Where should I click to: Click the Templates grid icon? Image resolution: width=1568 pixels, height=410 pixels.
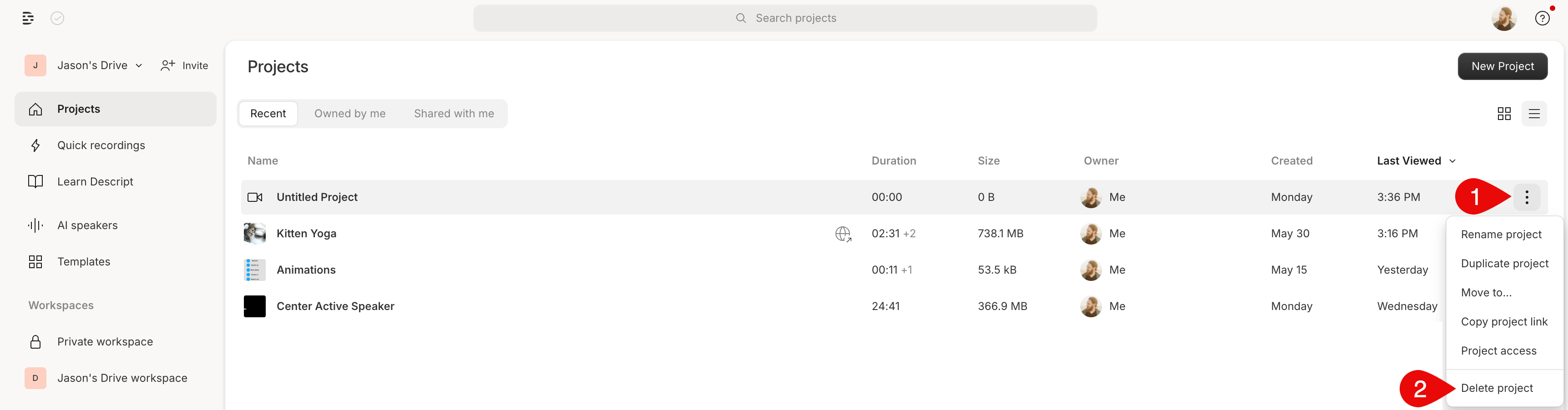tap(35, 261)
